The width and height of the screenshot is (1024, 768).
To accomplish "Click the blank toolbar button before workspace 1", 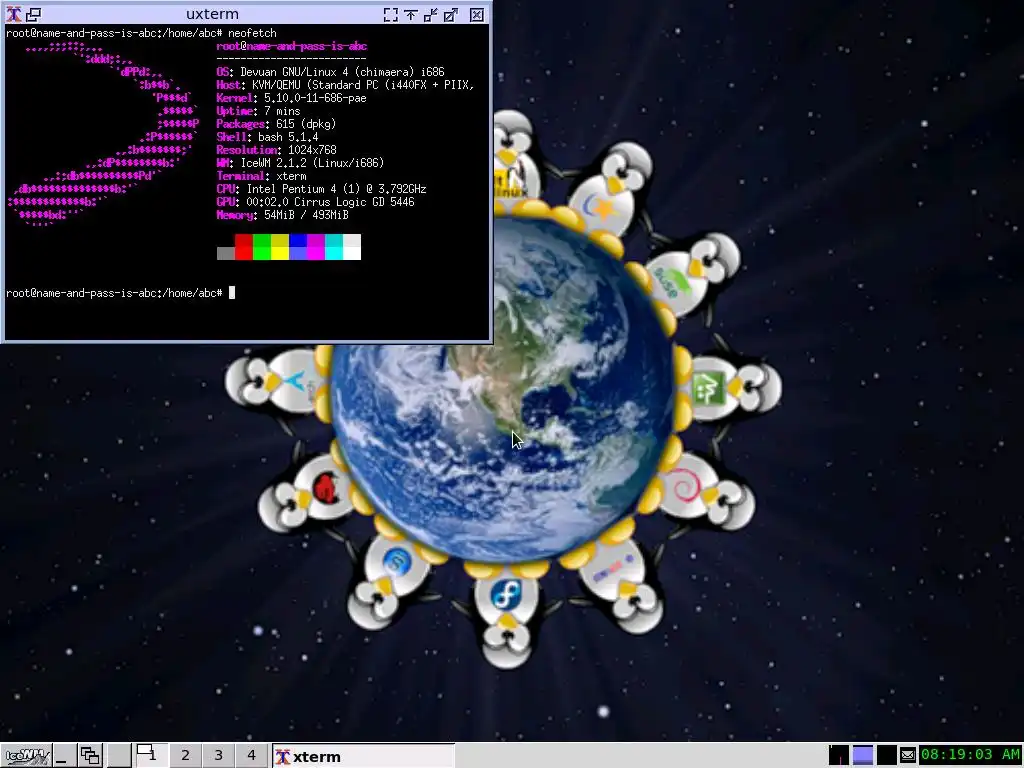I will pos(118,756).
